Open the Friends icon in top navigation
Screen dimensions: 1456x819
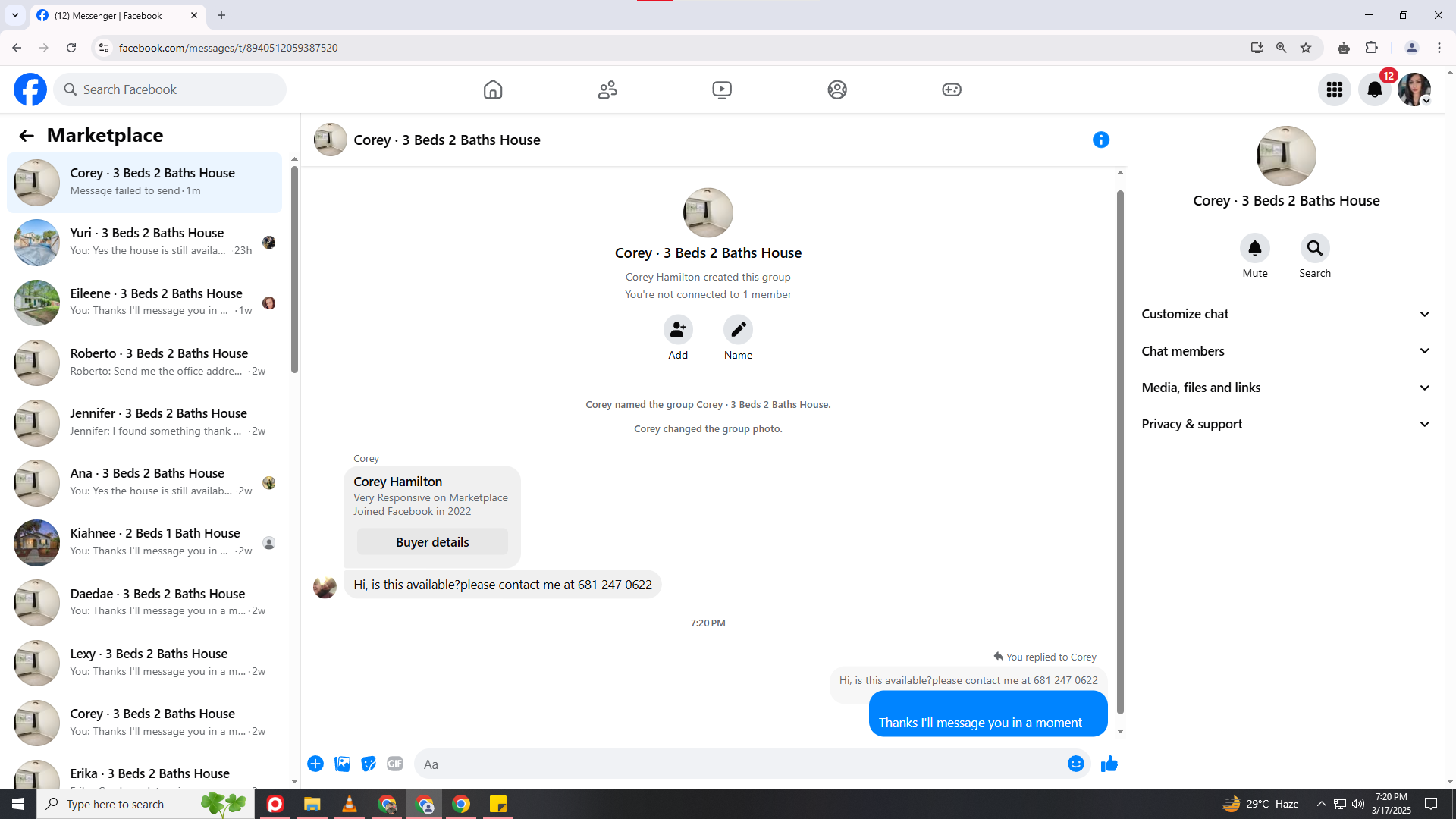(607, 89)
